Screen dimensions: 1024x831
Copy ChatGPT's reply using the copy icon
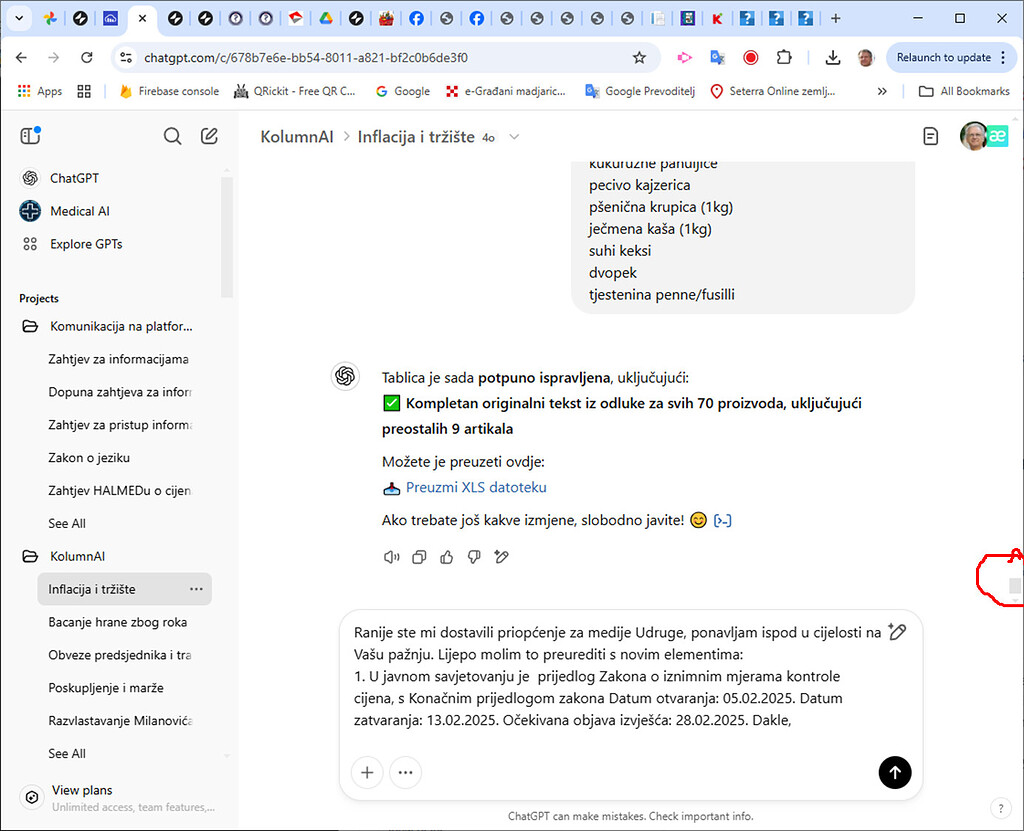pos(419,557)
